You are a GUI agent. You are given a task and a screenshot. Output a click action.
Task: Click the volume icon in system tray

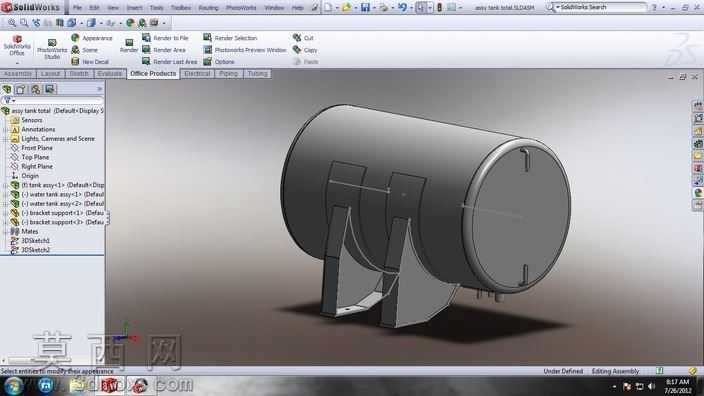(651, 386)
